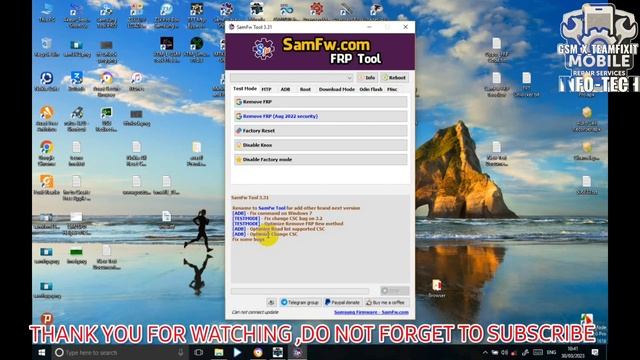Click the SamFw gear logo in the banner
The width and height of the screenshot is (640, 360).
tap(263, 49)
